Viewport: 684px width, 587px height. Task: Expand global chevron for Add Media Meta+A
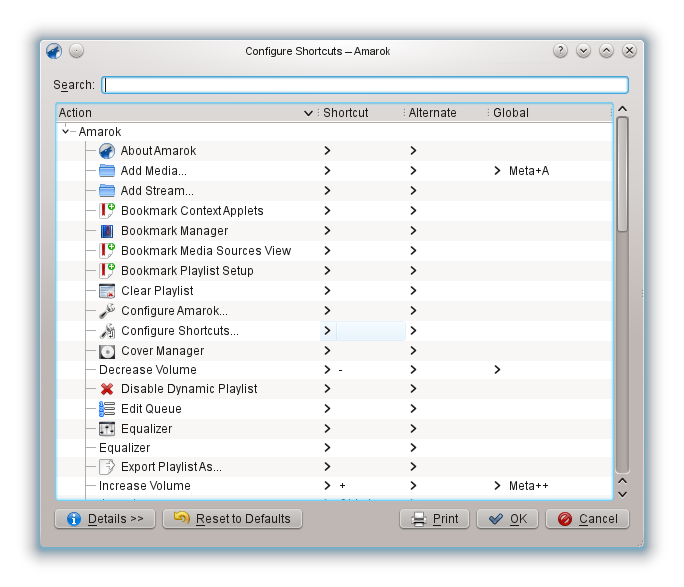pos(497,171)
